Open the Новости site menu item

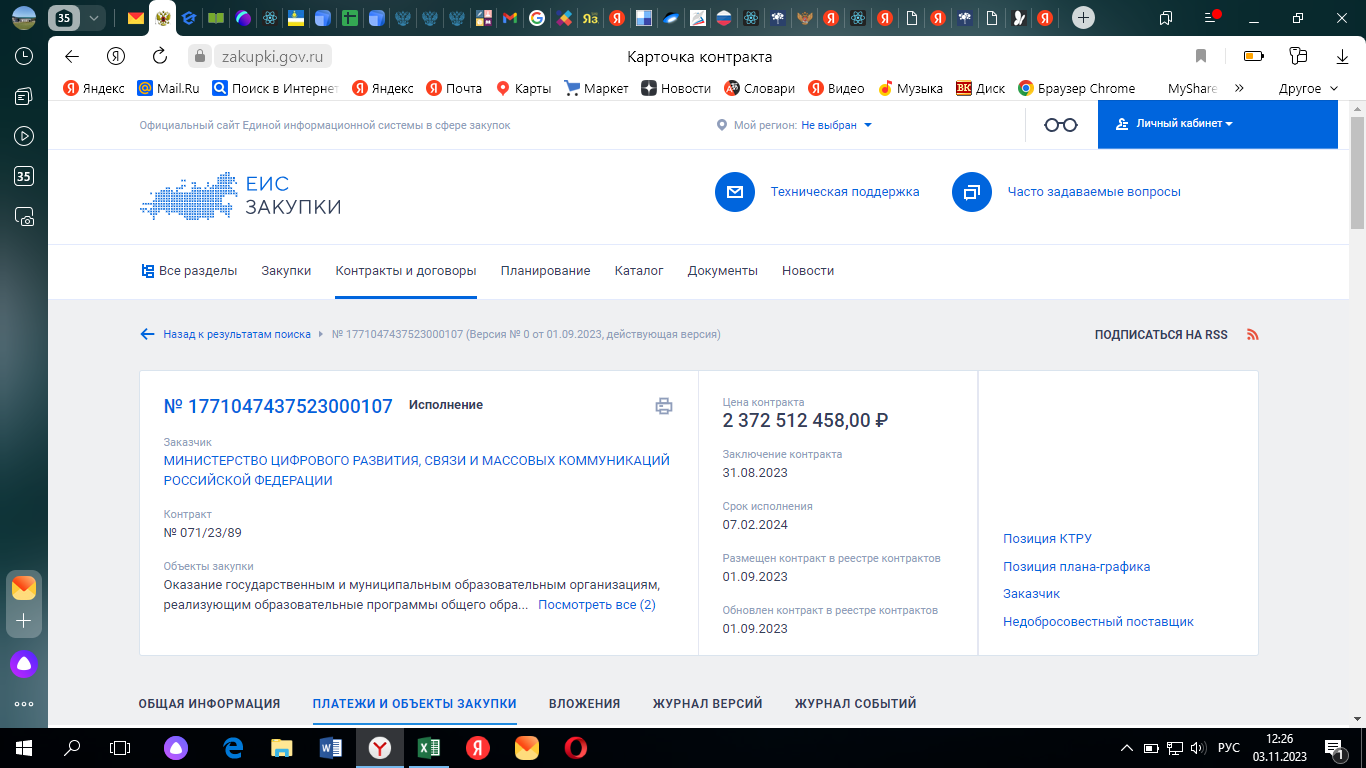[808, 271]
